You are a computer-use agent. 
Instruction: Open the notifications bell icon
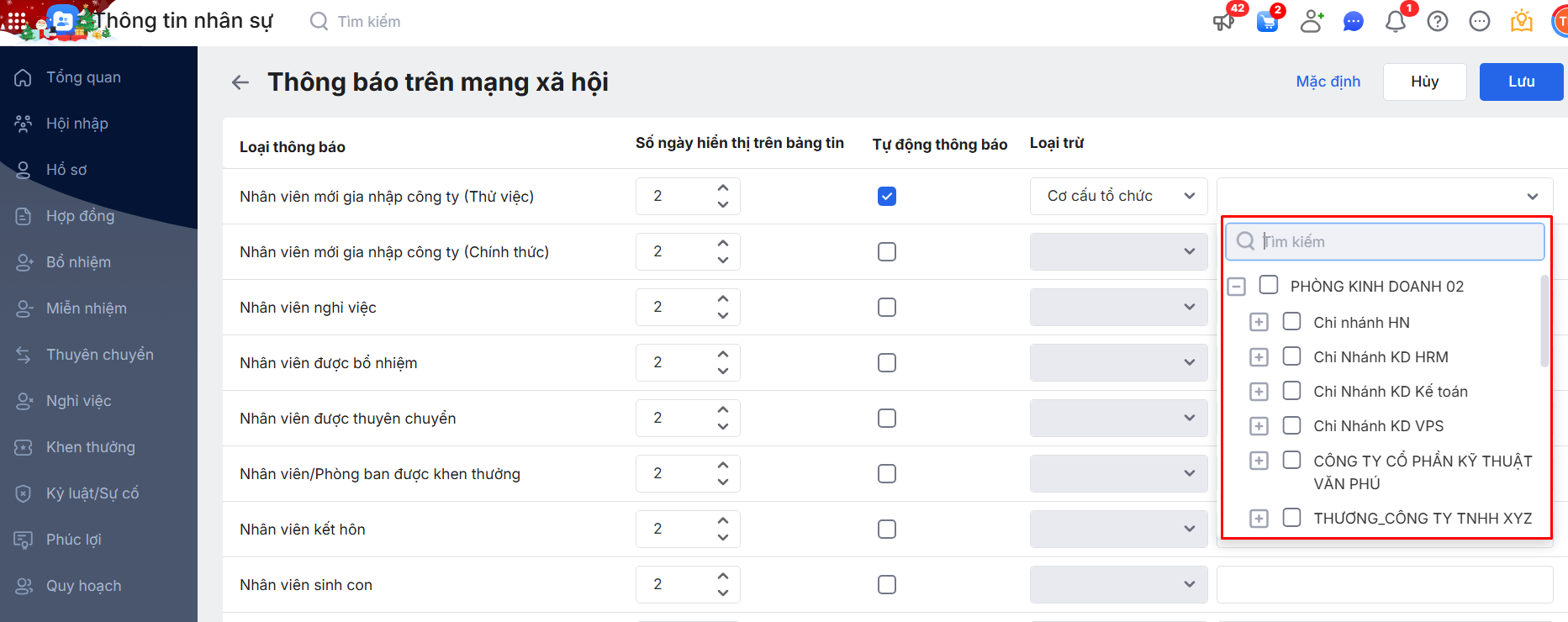point(1396,21)
